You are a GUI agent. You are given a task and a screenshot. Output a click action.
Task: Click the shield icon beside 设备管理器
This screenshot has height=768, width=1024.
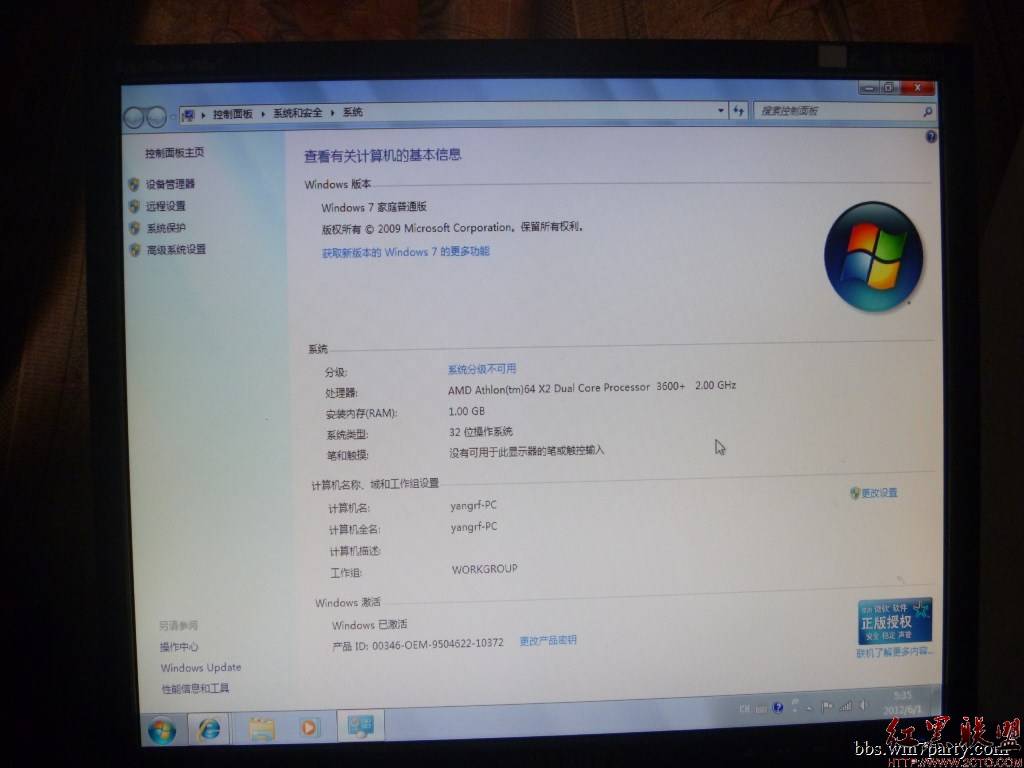[134, 185]
